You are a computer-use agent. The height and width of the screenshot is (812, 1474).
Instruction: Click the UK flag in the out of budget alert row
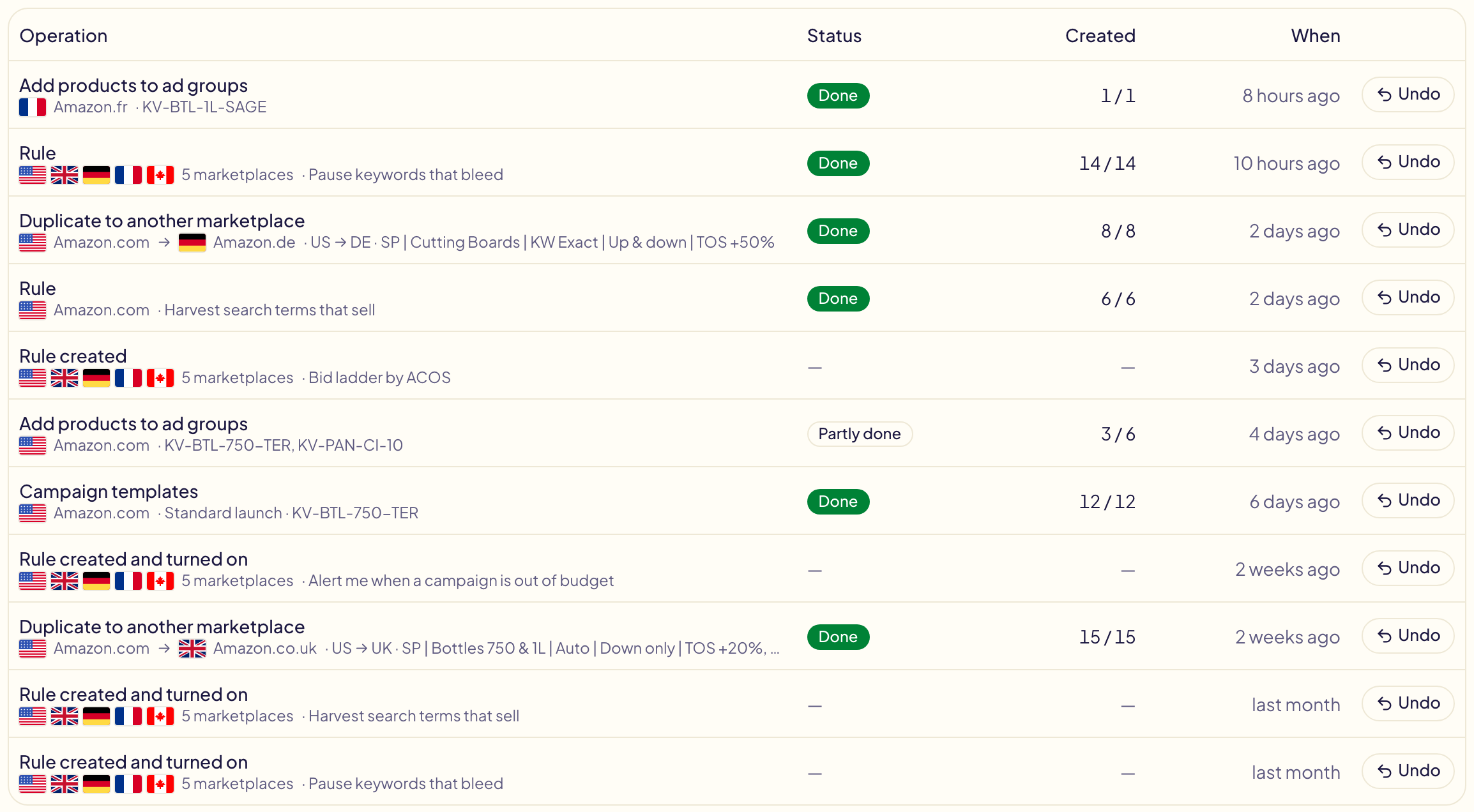65,581
